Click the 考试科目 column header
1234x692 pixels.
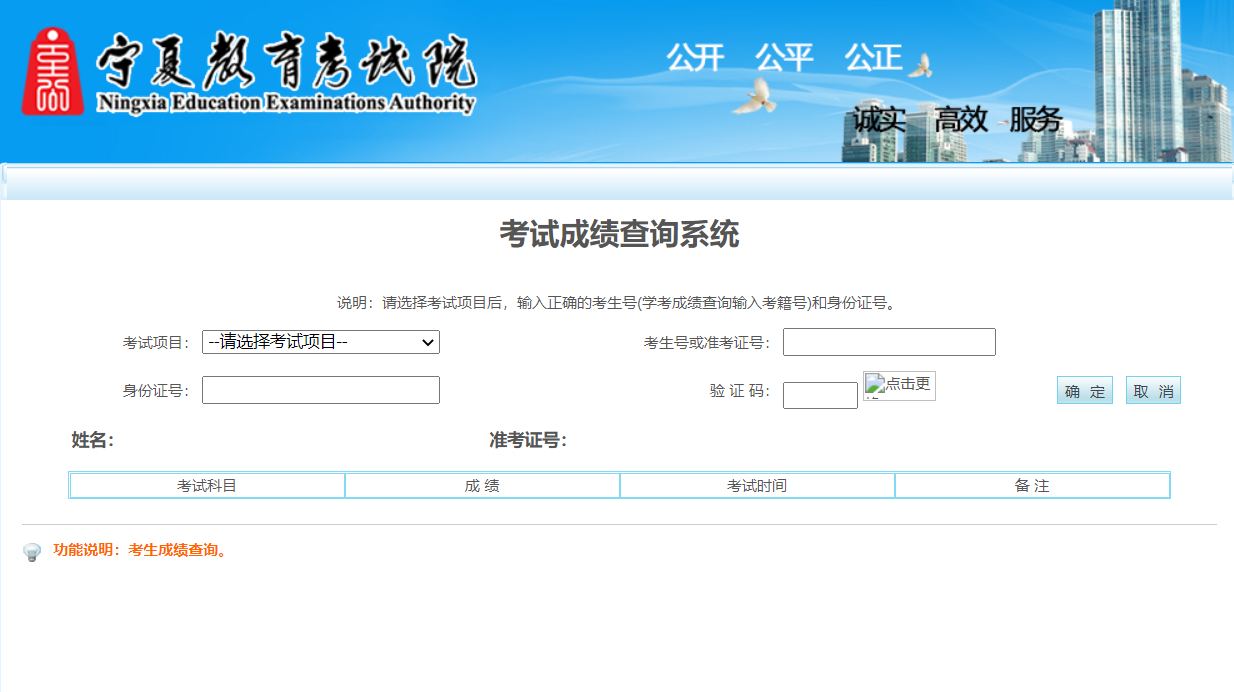coord(207,486)
